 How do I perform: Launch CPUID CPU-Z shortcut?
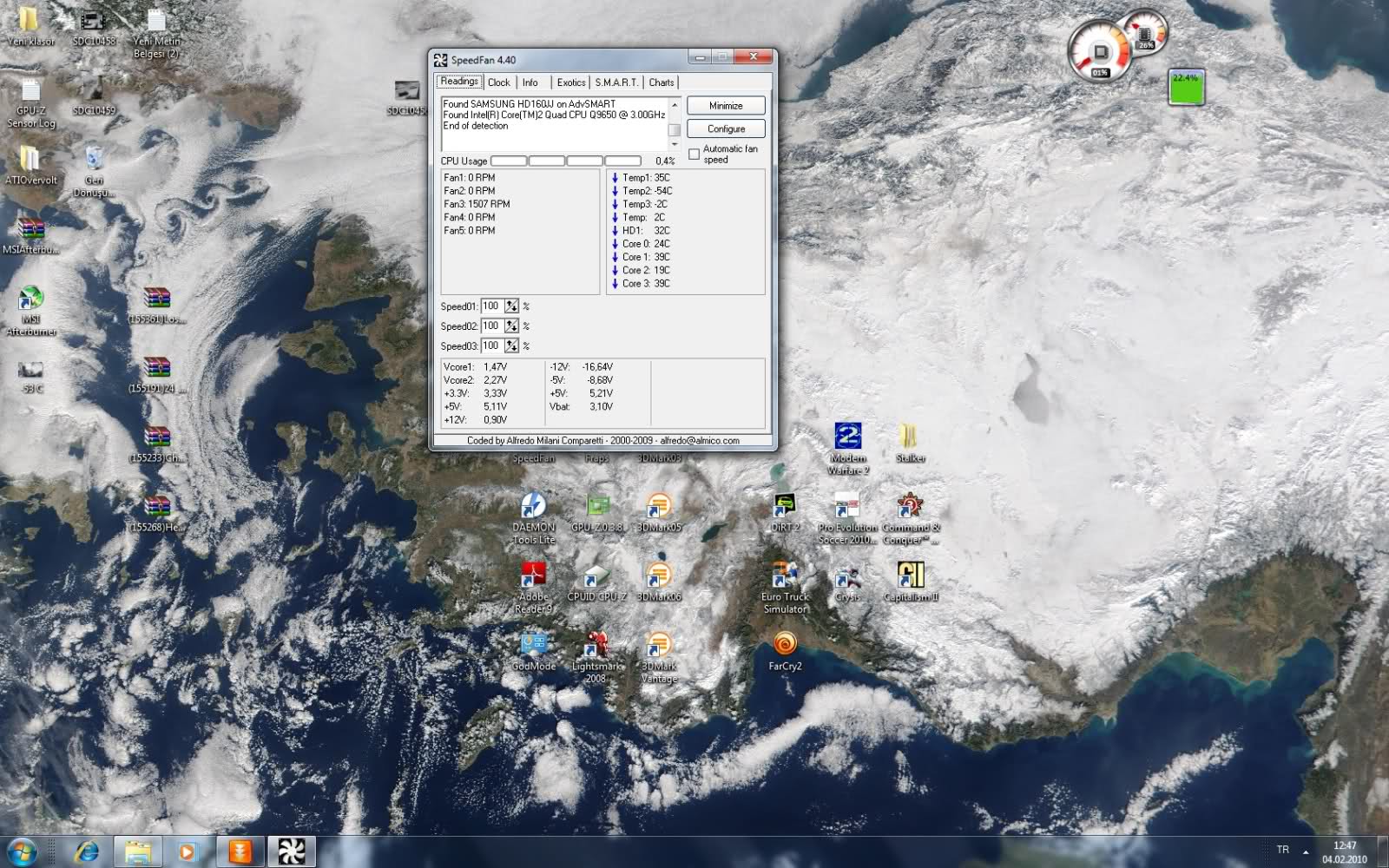pos(596,582)
